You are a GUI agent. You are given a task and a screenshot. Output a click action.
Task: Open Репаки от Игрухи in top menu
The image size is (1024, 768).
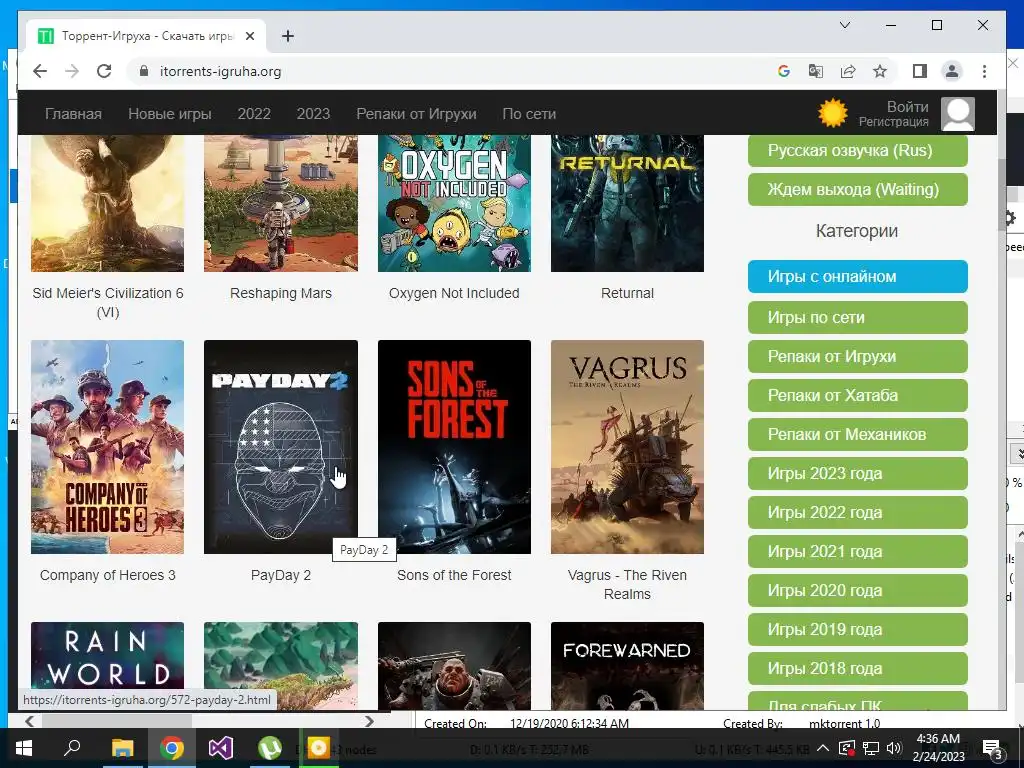pos(416,114)
